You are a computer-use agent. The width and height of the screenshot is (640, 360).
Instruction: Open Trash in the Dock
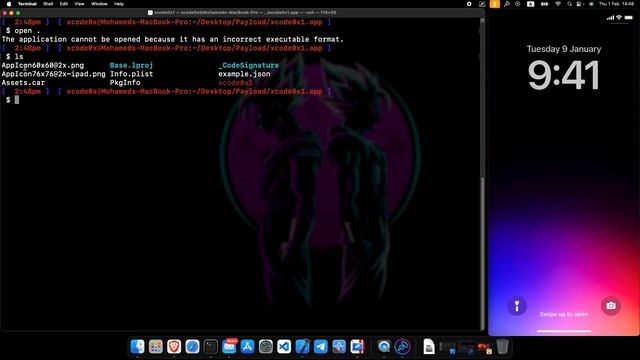(502, 347)
